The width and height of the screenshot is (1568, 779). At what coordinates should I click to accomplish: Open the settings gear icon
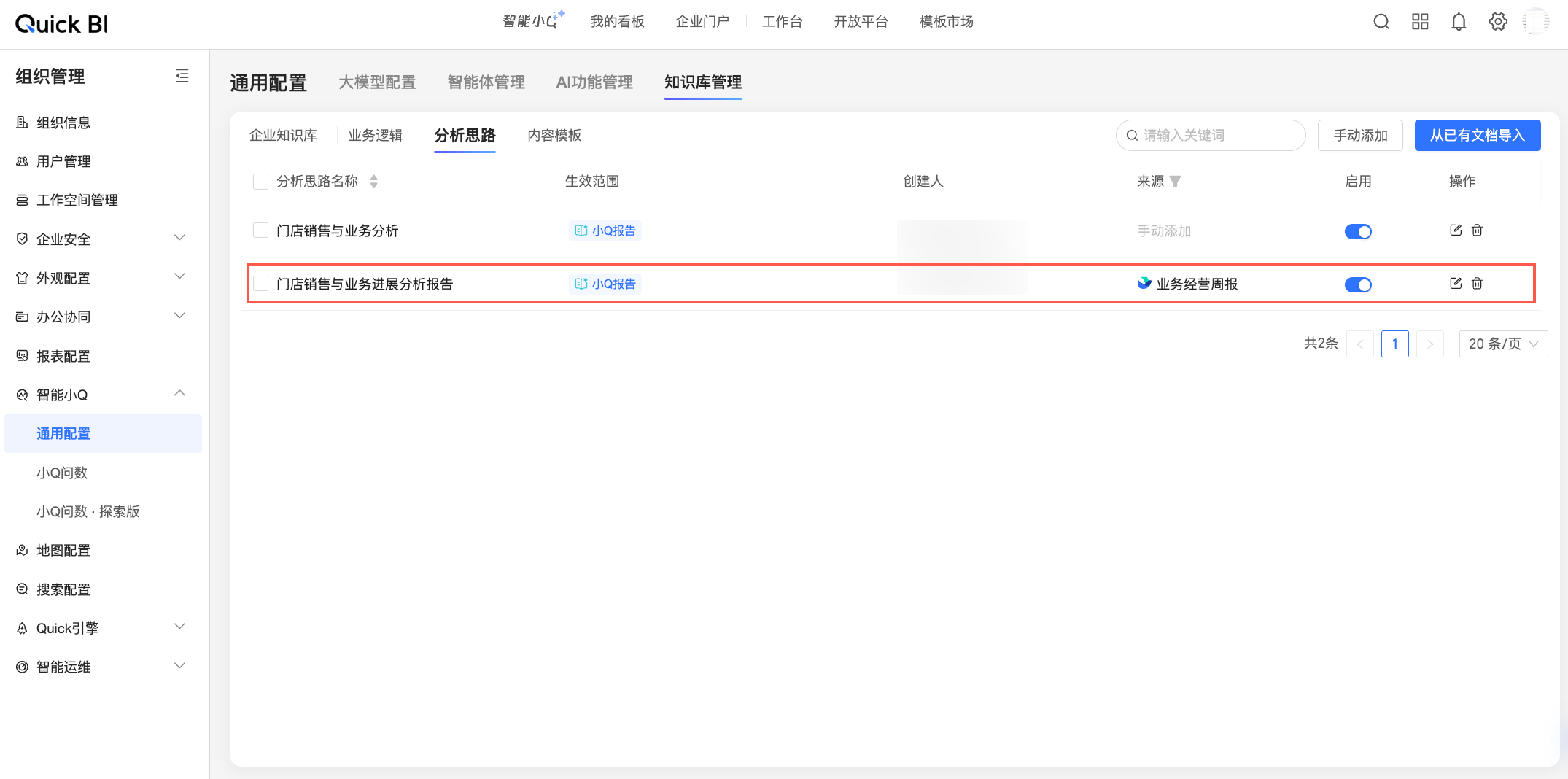click(x=1498, y=22)
